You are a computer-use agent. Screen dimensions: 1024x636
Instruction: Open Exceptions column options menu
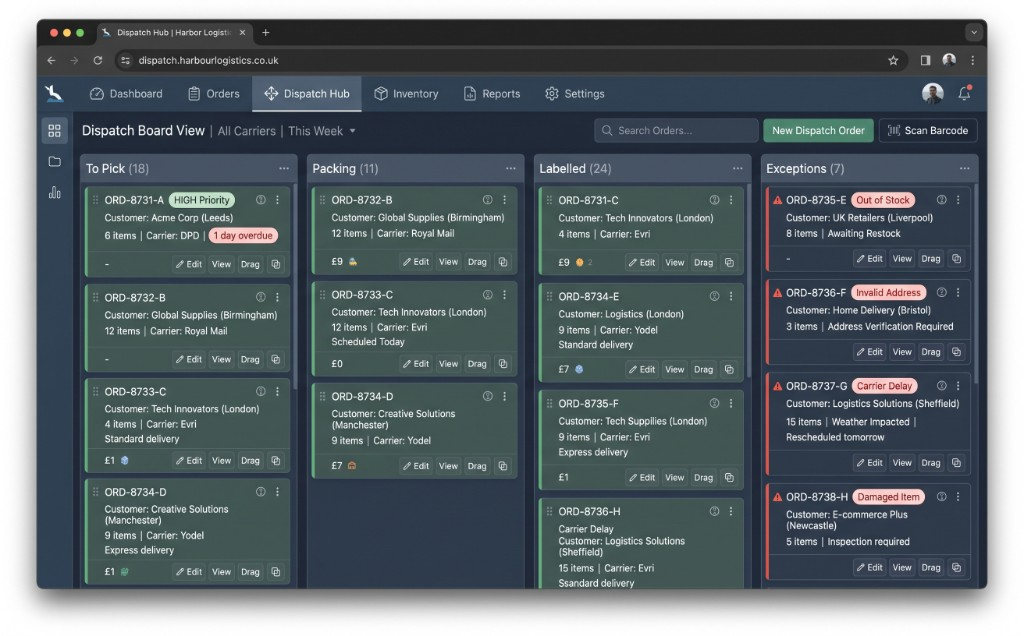pyautogui.click(x=965, y=168)
